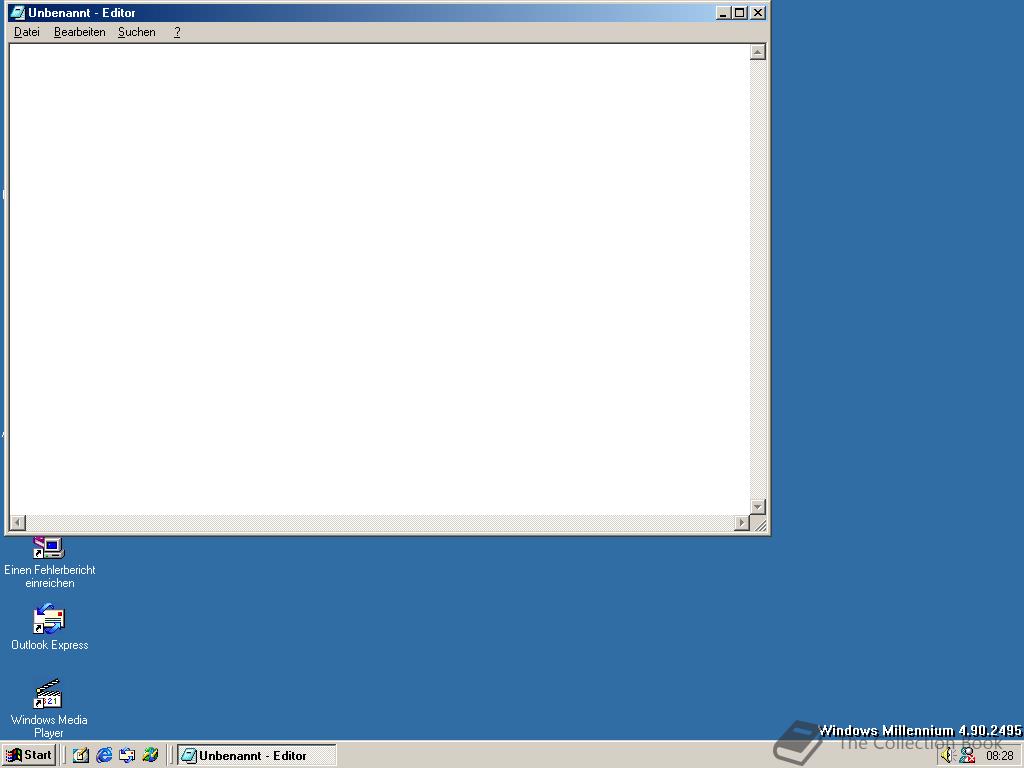Maximize the Editor window
The height and width of the screenshot is (768, 1024).
[x=739, y=12]
